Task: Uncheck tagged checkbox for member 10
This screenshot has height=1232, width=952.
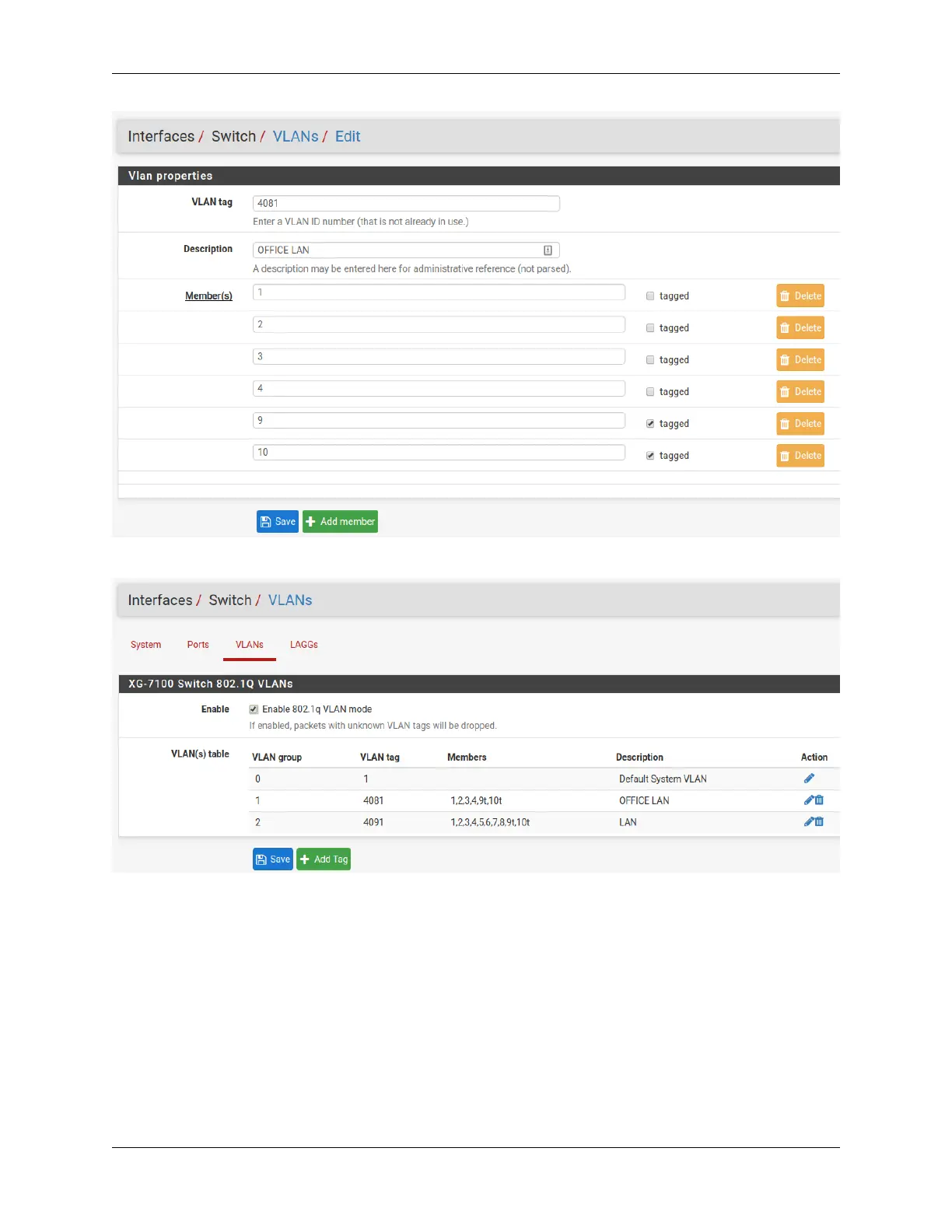Action: point(650,456)
